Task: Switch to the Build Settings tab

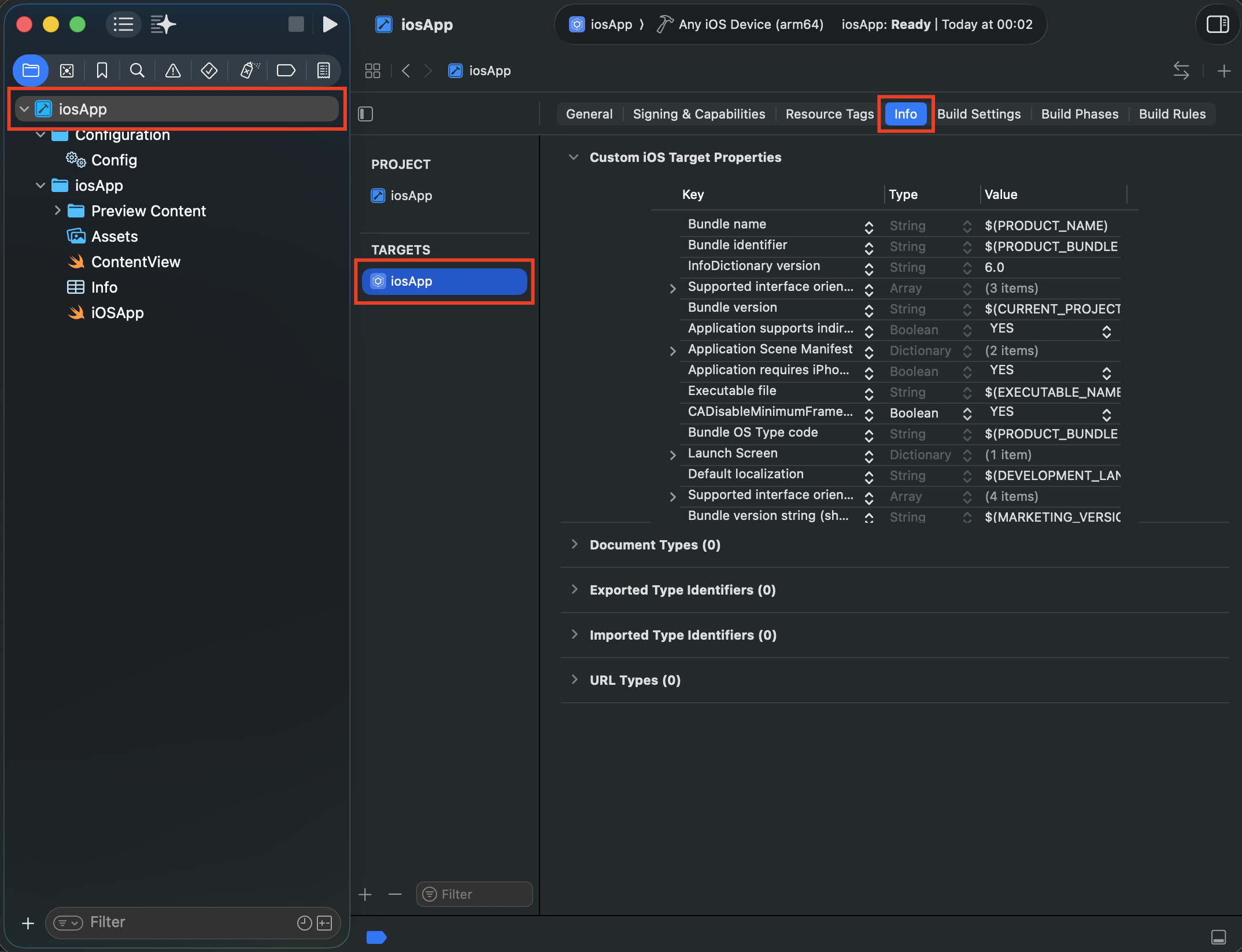Action: click(979, 114)
